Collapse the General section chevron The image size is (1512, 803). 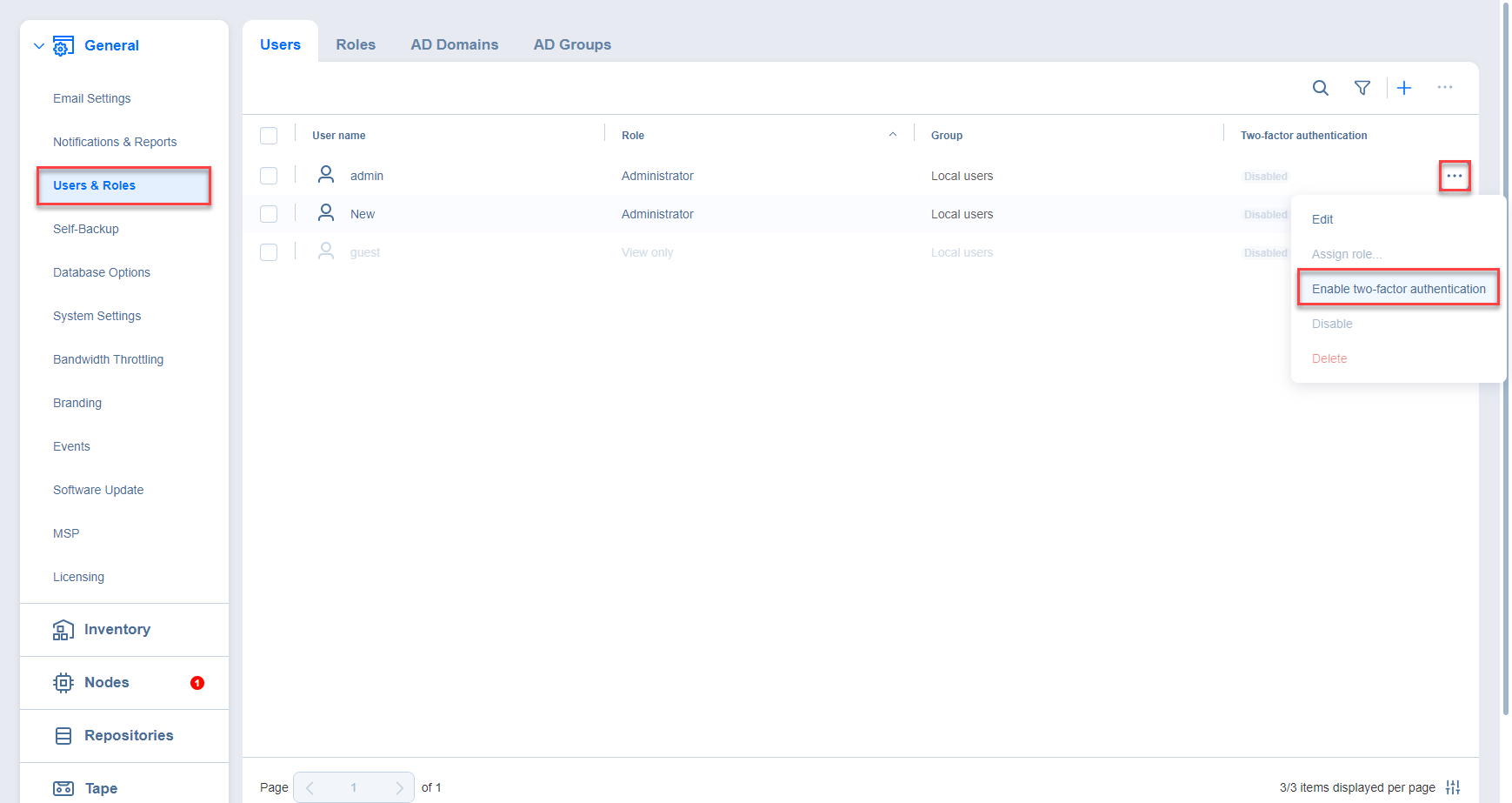click(x=38, y=46)
